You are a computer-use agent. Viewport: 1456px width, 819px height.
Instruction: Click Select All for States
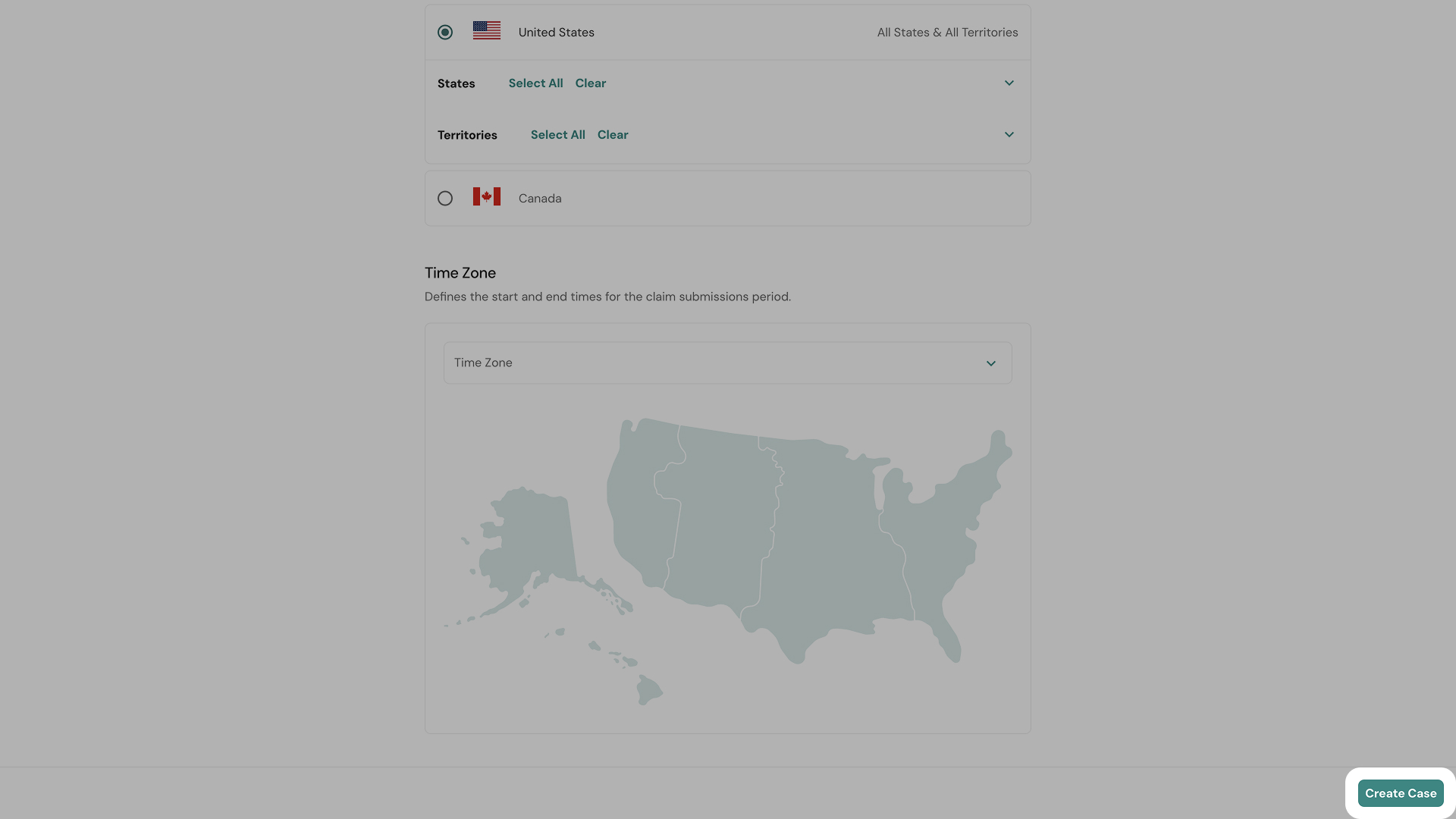[535, 83]
